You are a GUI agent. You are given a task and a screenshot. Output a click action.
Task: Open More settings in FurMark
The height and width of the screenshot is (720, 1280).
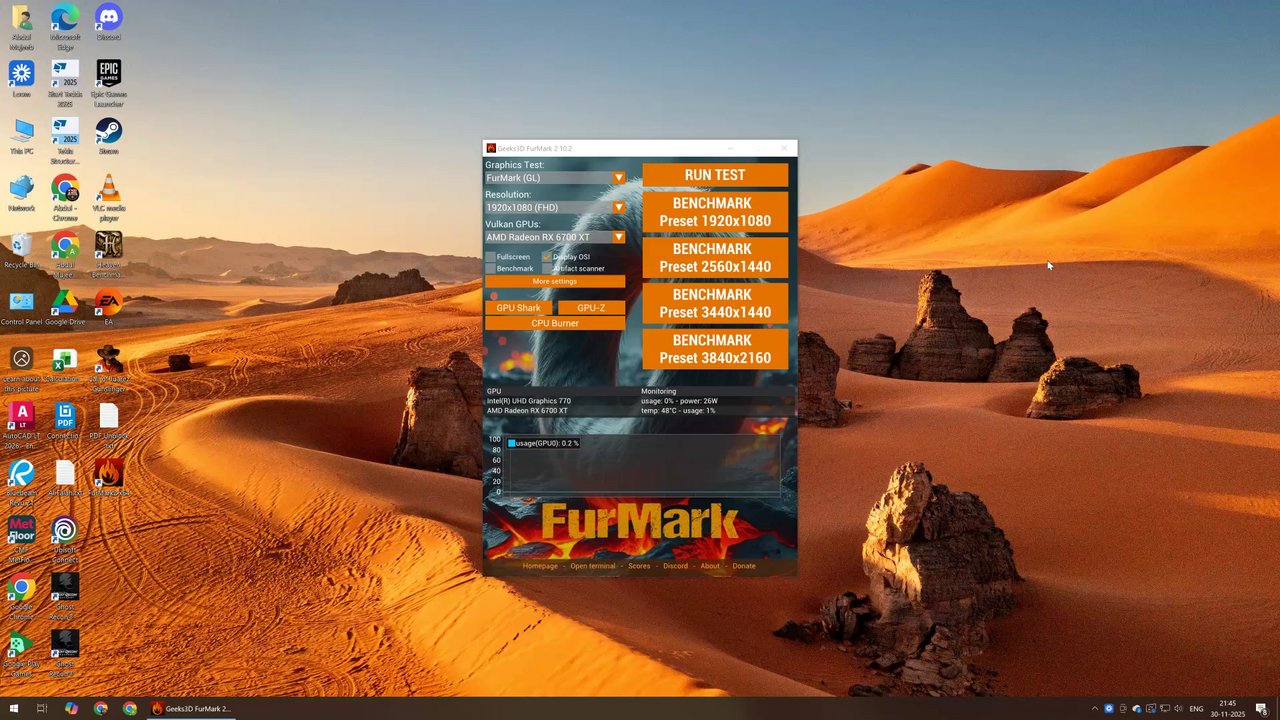click(555, 282)
